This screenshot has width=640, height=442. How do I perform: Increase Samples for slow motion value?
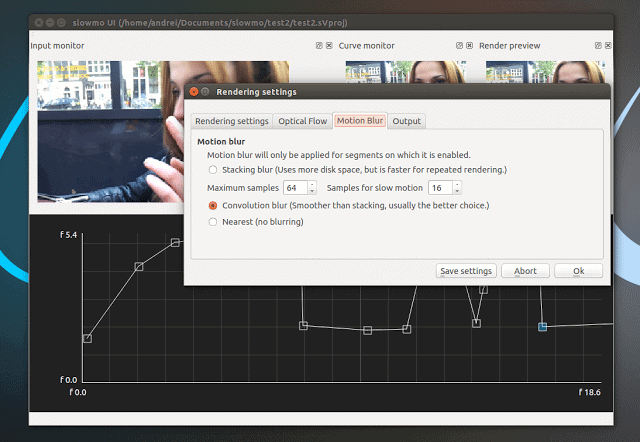click(x=457, y=184)
